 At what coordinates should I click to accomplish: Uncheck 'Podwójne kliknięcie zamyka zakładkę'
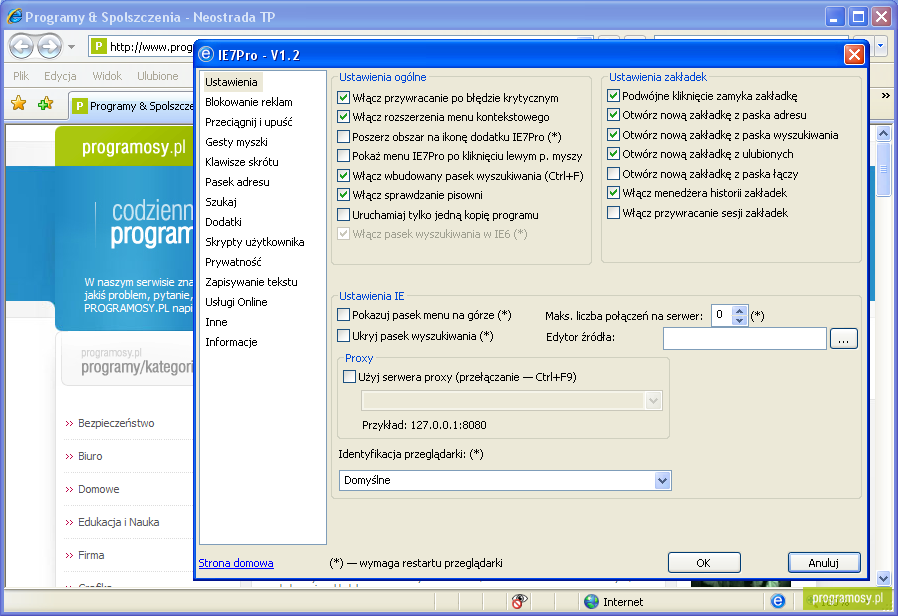tap(613, 96)
